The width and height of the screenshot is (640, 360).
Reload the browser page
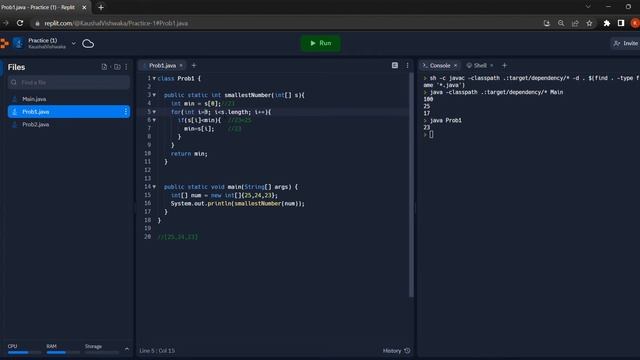pyautogui.click(x=20, y=23)
